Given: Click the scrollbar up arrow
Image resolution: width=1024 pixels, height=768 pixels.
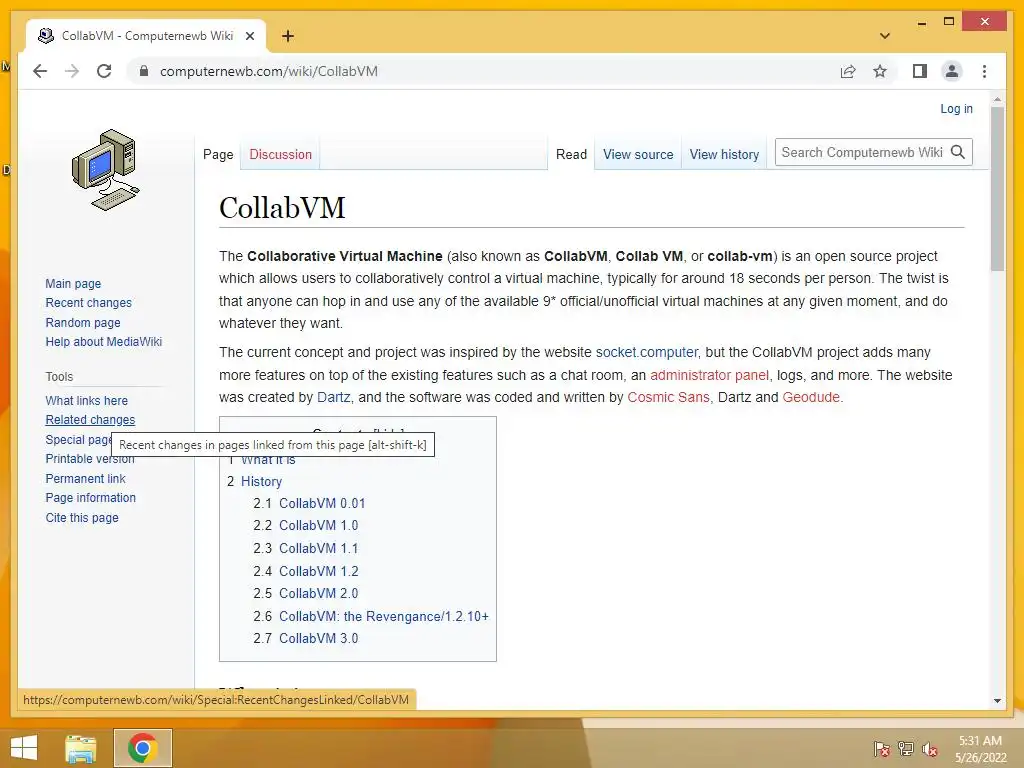Looking at the screenshot, I should click(997, 99).
